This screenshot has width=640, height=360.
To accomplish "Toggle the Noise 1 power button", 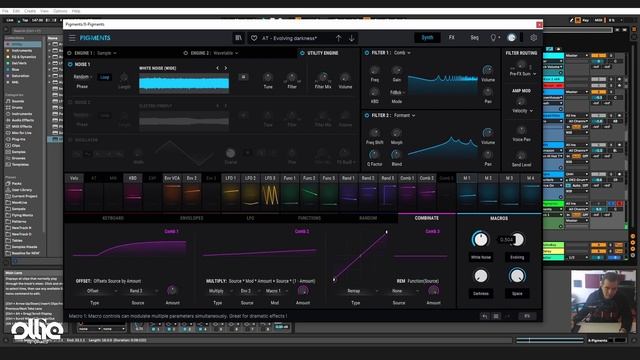I will (70, 64).
